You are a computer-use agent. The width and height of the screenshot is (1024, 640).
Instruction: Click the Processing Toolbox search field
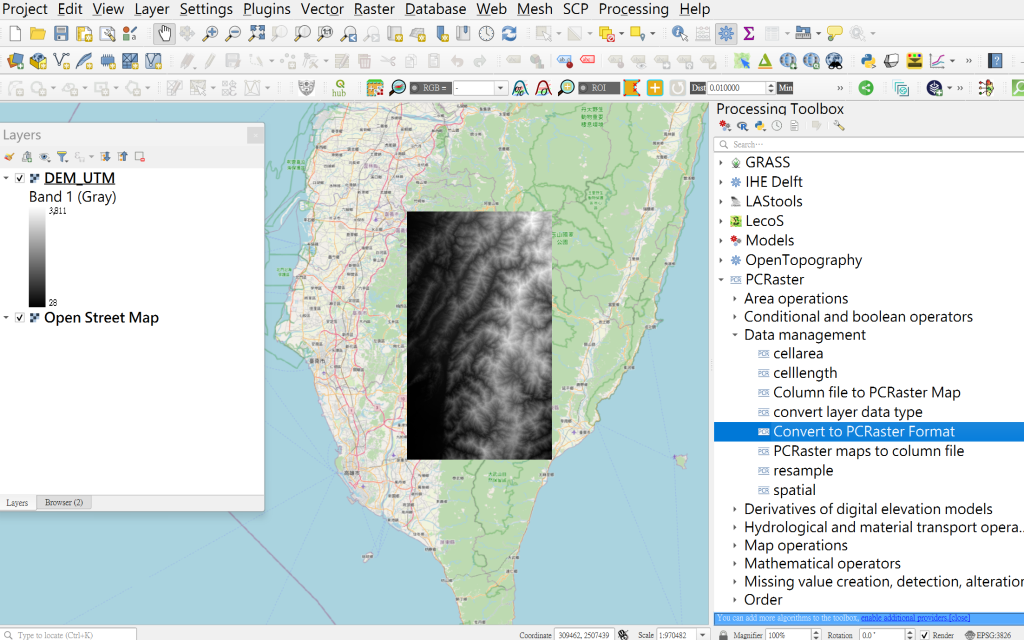(x=869, y=144)
